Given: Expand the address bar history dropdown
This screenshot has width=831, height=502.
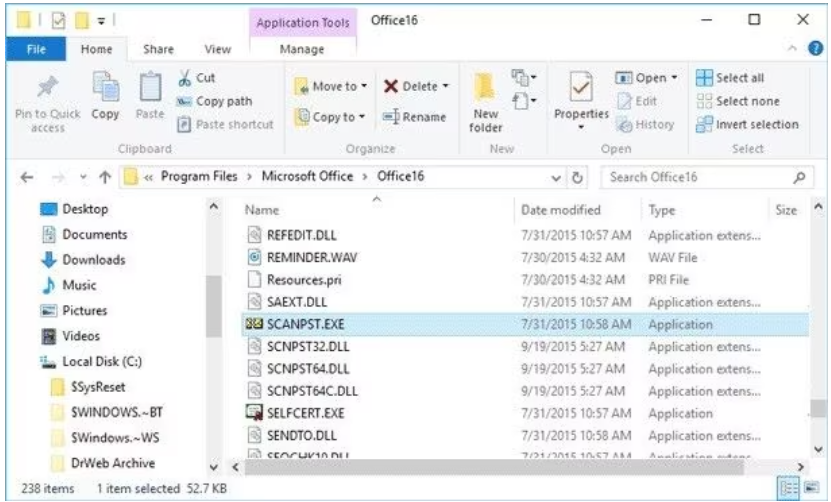Looking at the screenshot, I should pyautogui.click(x=555, y=178).
